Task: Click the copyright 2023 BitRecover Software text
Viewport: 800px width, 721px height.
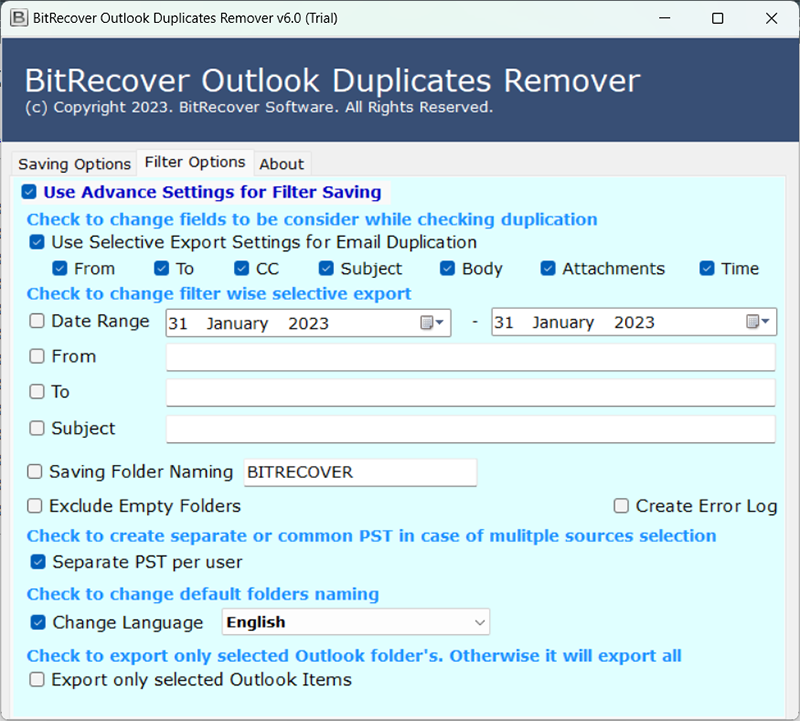Action: point(259,107)
